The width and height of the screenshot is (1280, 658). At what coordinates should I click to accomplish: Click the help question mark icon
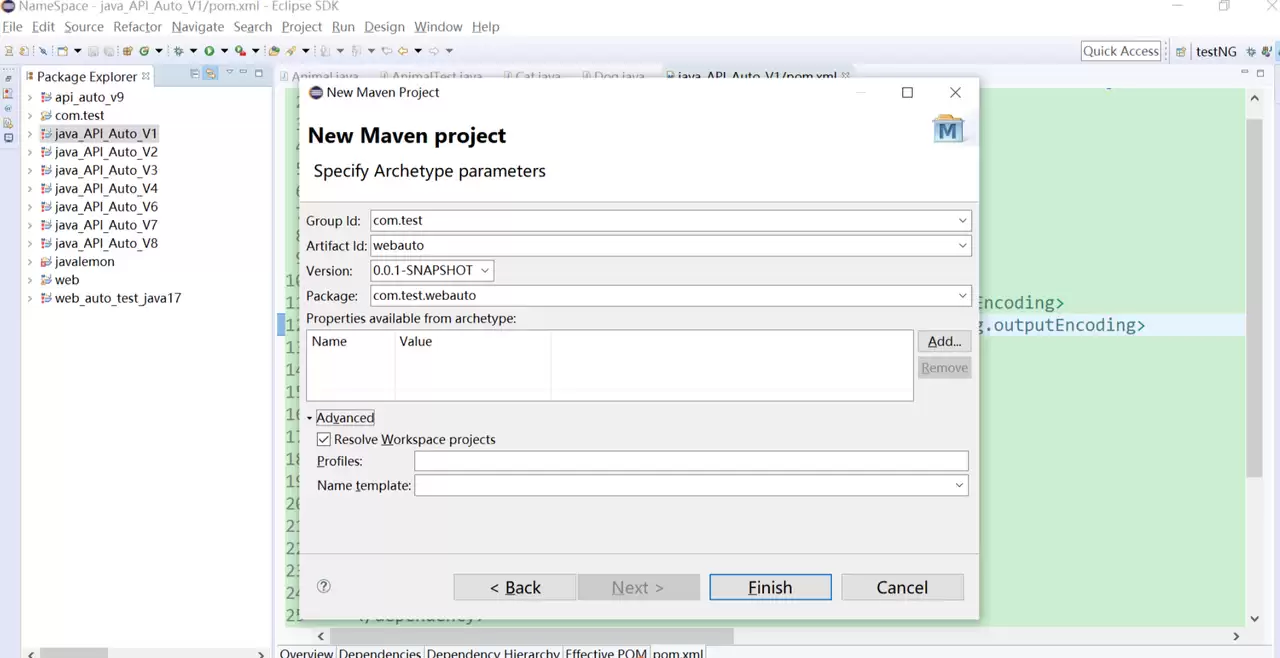(324, 587)
